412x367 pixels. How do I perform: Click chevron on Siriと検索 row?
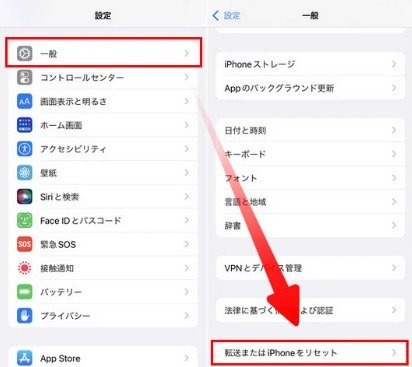click(187, 197)
